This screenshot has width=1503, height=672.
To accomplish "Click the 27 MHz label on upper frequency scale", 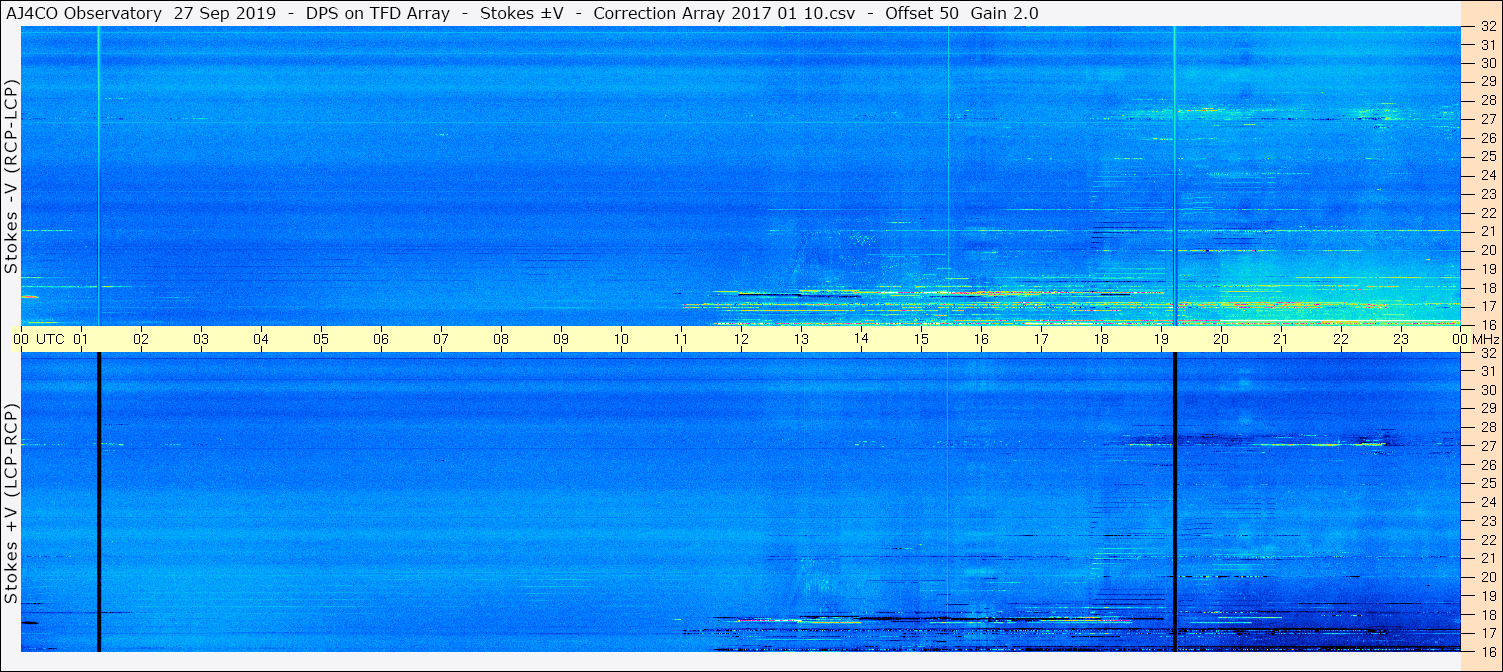I will click(1488, 119).
